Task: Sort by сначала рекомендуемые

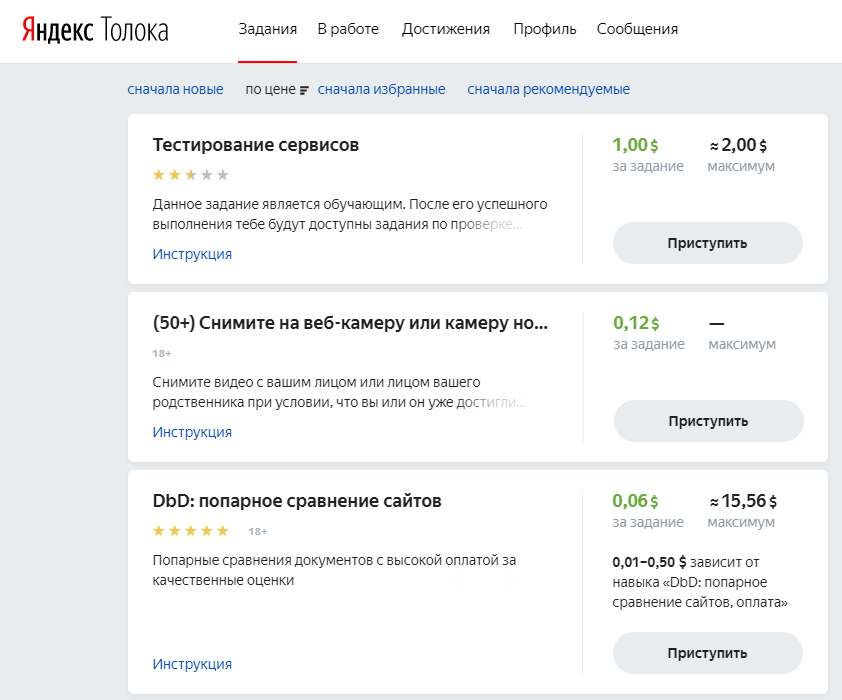Action: pos(548,89)
